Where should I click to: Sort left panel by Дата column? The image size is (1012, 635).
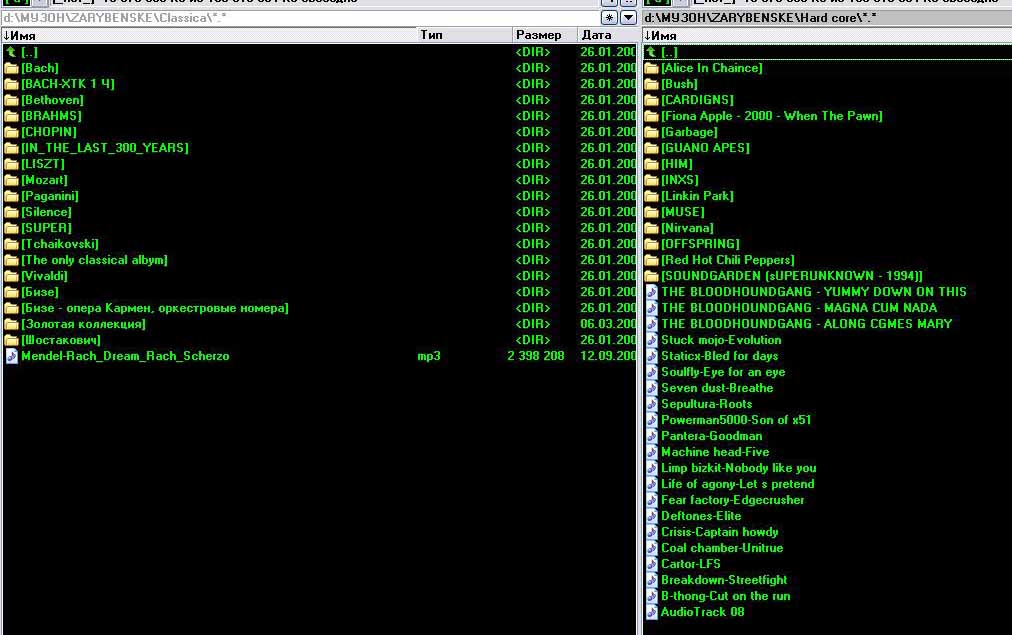tap(607, 35)
